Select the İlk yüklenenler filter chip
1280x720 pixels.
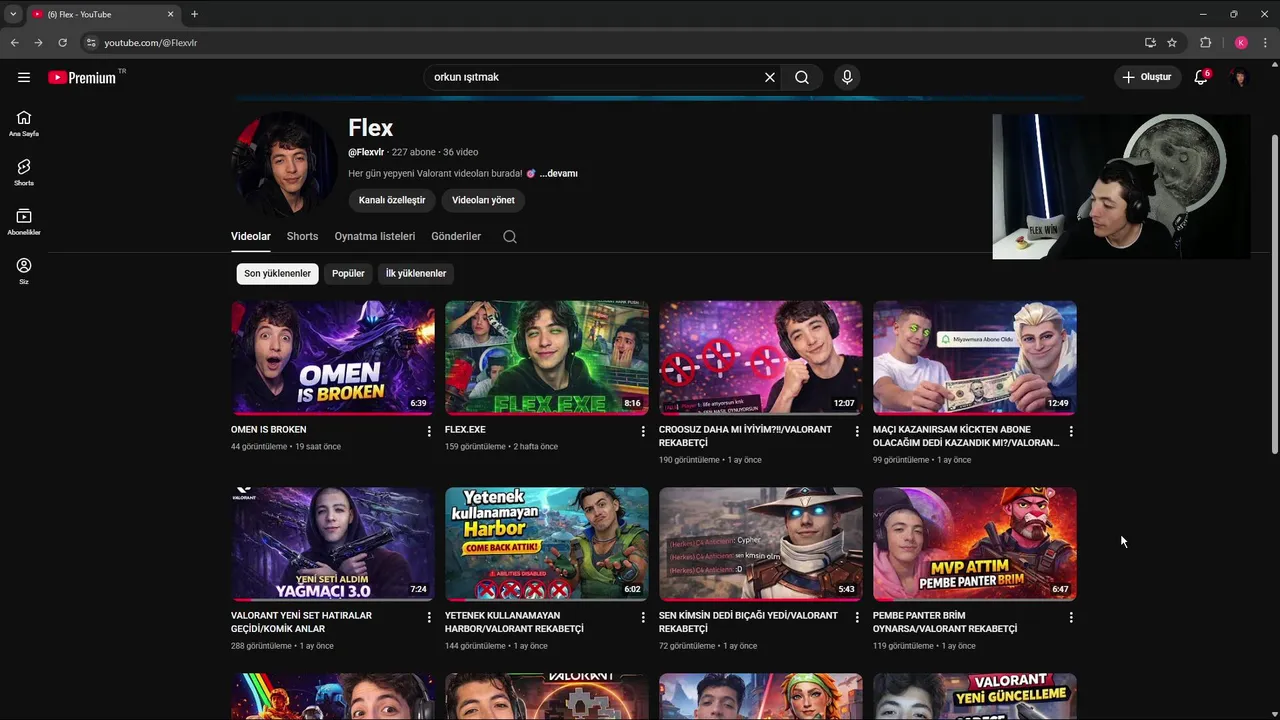pos(416,273)
